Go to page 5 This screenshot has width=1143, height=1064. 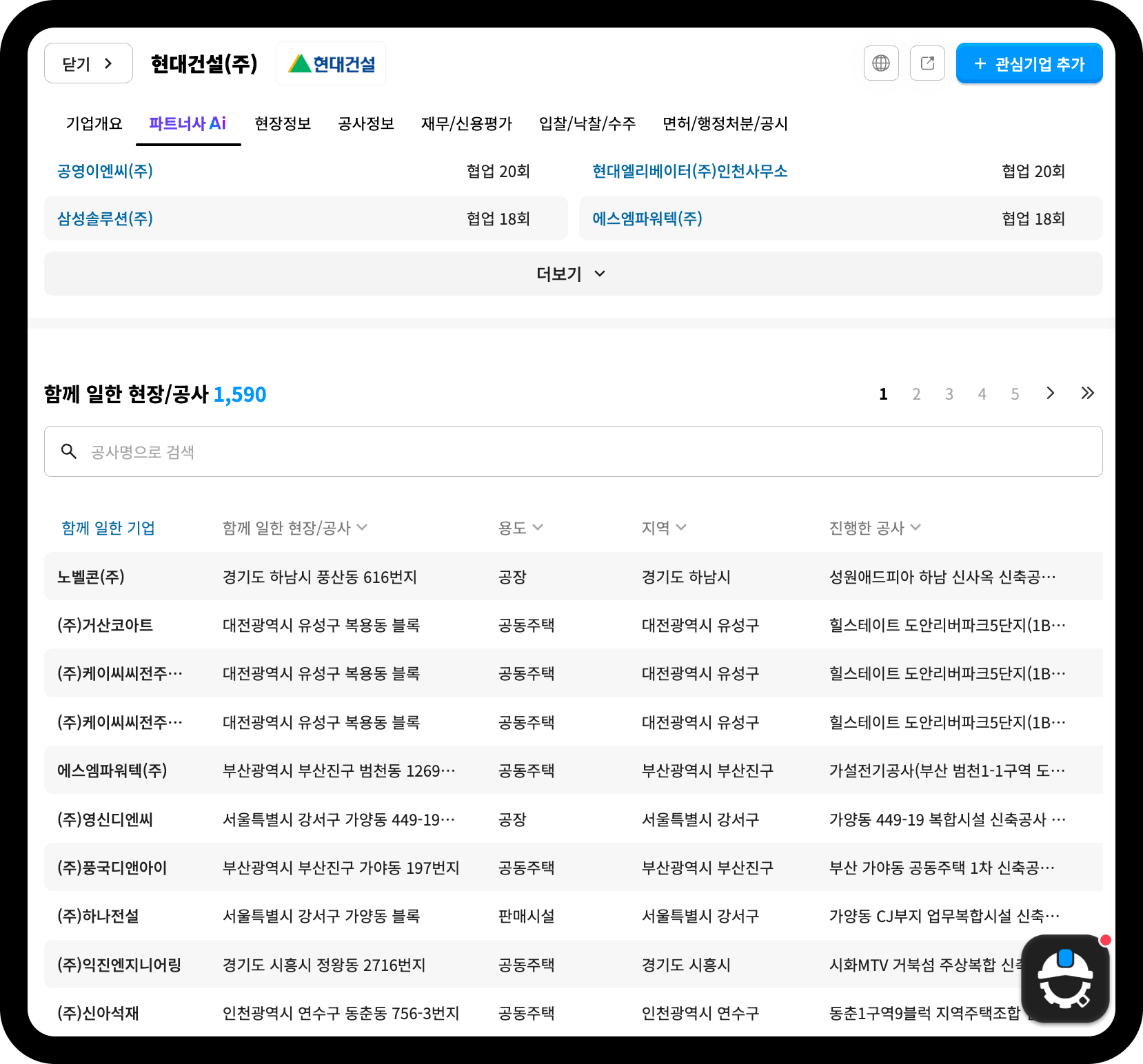[x=1015, y=394]
